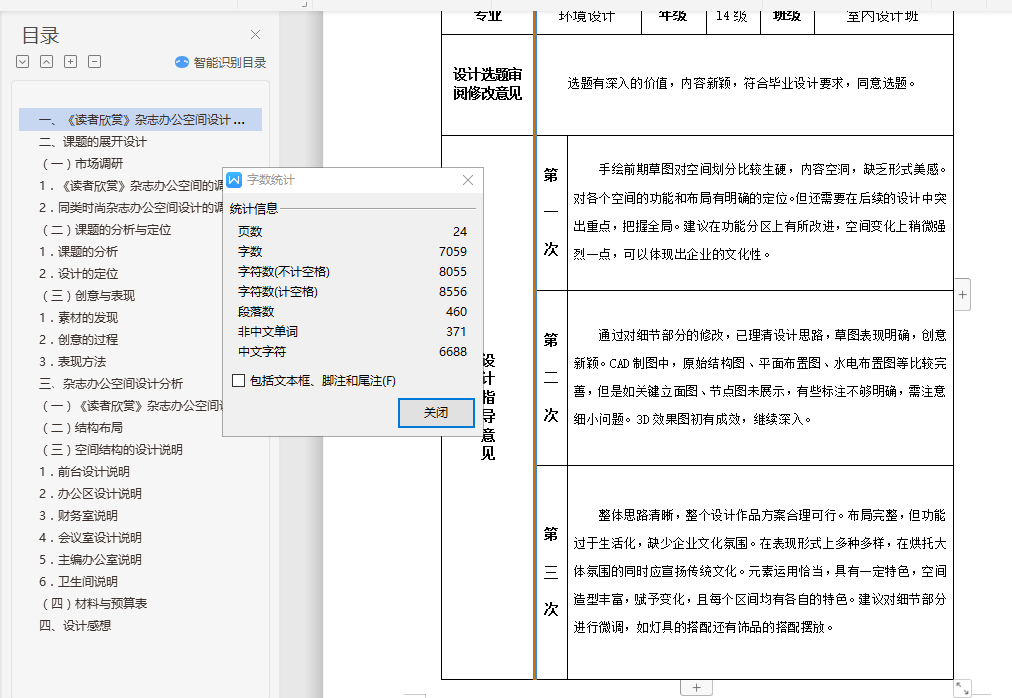
Task: Jump to outline item 5．主编办公室说明
Action: click(90, 559)
